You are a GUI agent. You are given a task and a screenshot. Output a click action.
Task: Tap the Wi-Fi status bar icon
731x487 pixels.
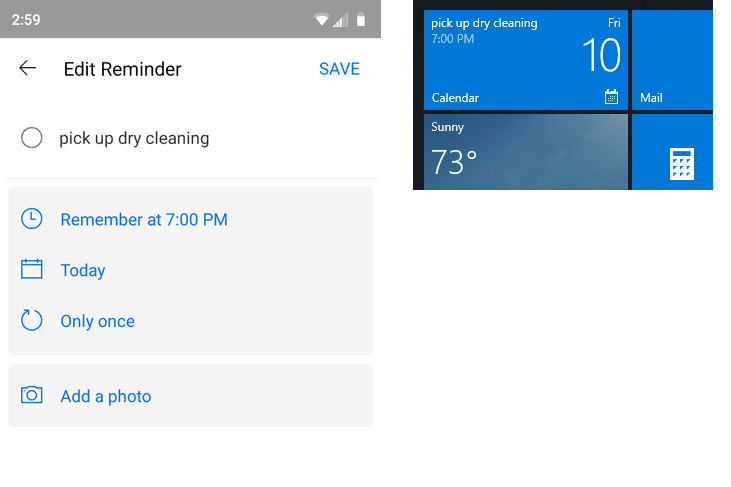pyautogui.click(x=322, y=20)
